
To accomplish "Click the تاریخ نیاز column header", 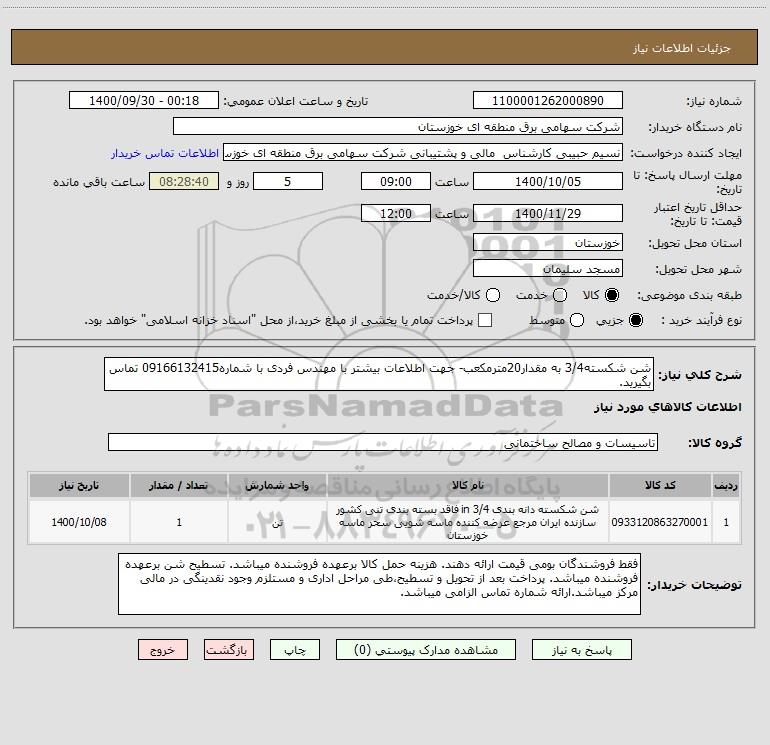I will pos(79,486).
